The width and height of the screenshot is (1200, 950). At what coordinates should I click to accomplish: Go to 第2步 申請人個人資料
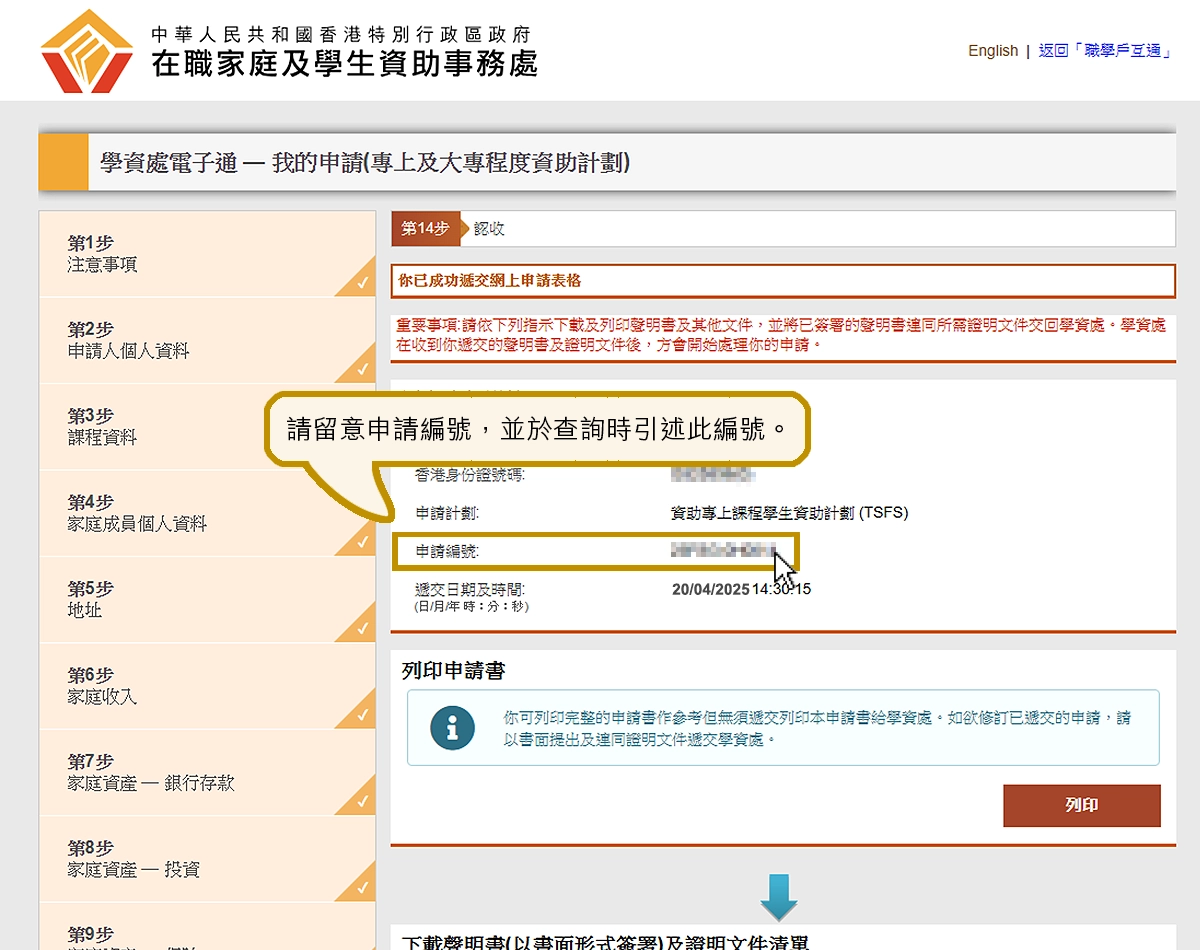click(207, 340)
